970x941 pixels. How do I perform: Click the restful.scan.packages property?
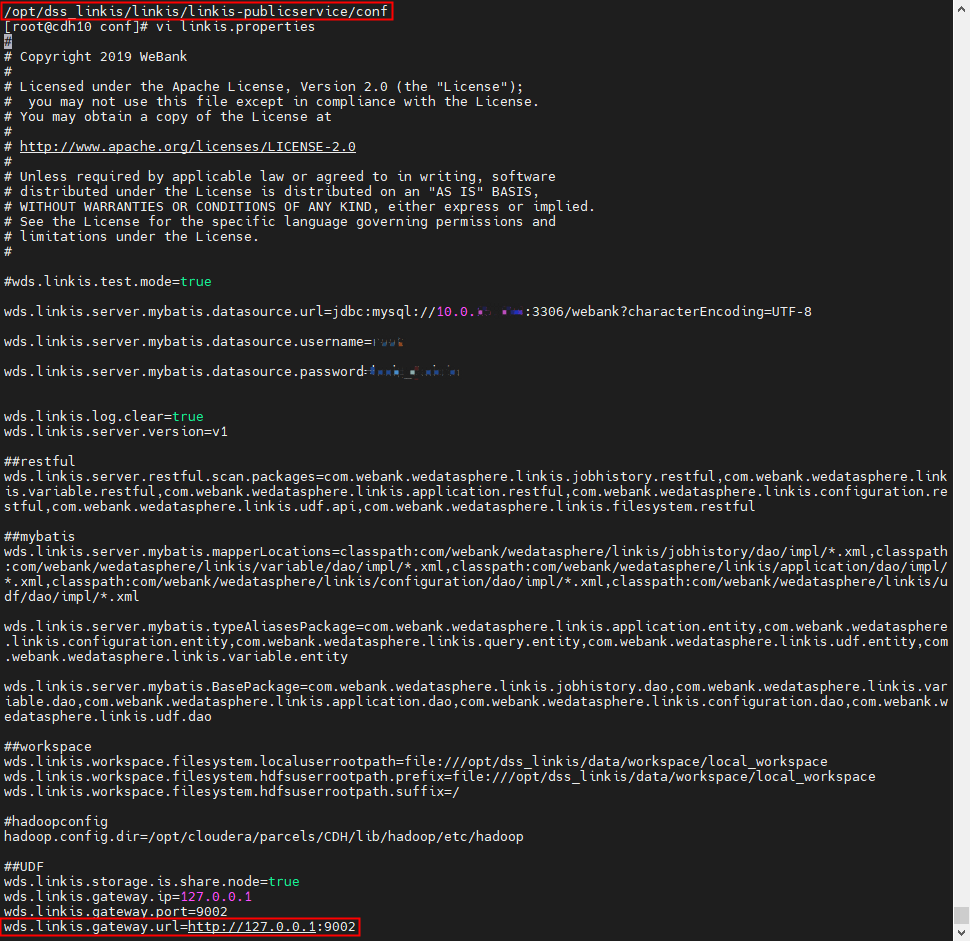click(x=475, y=492)
